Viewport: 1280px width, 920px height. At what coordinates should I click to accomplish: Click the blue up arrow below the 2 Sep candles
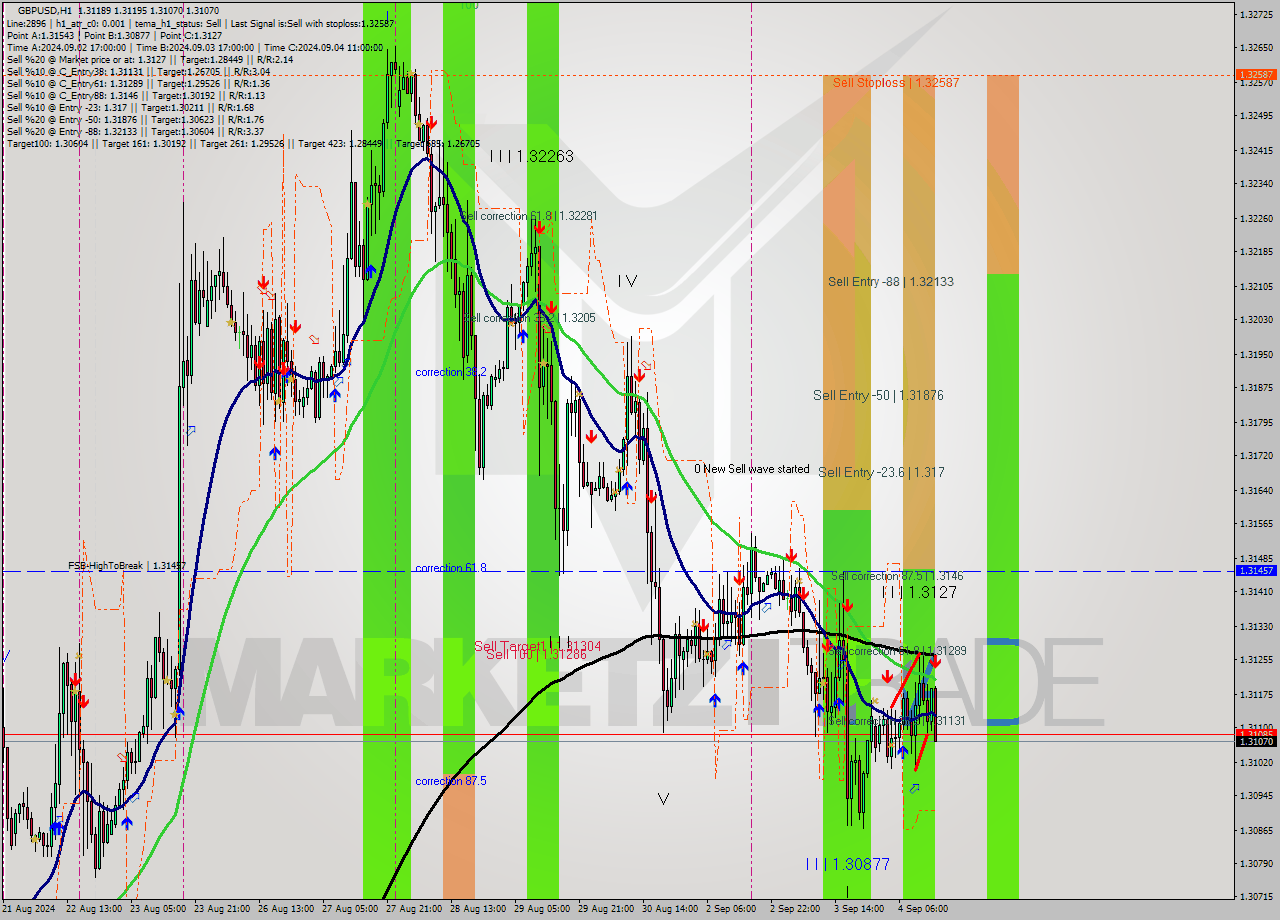point(715,700)
